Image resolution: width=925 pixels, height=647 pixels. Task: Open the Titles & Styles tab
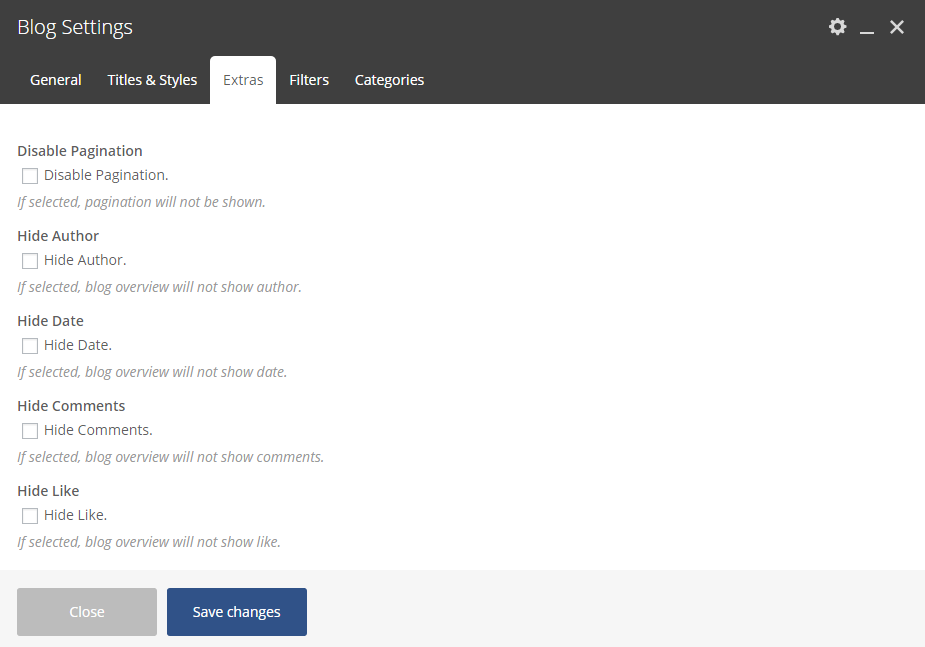pos(152,80)
